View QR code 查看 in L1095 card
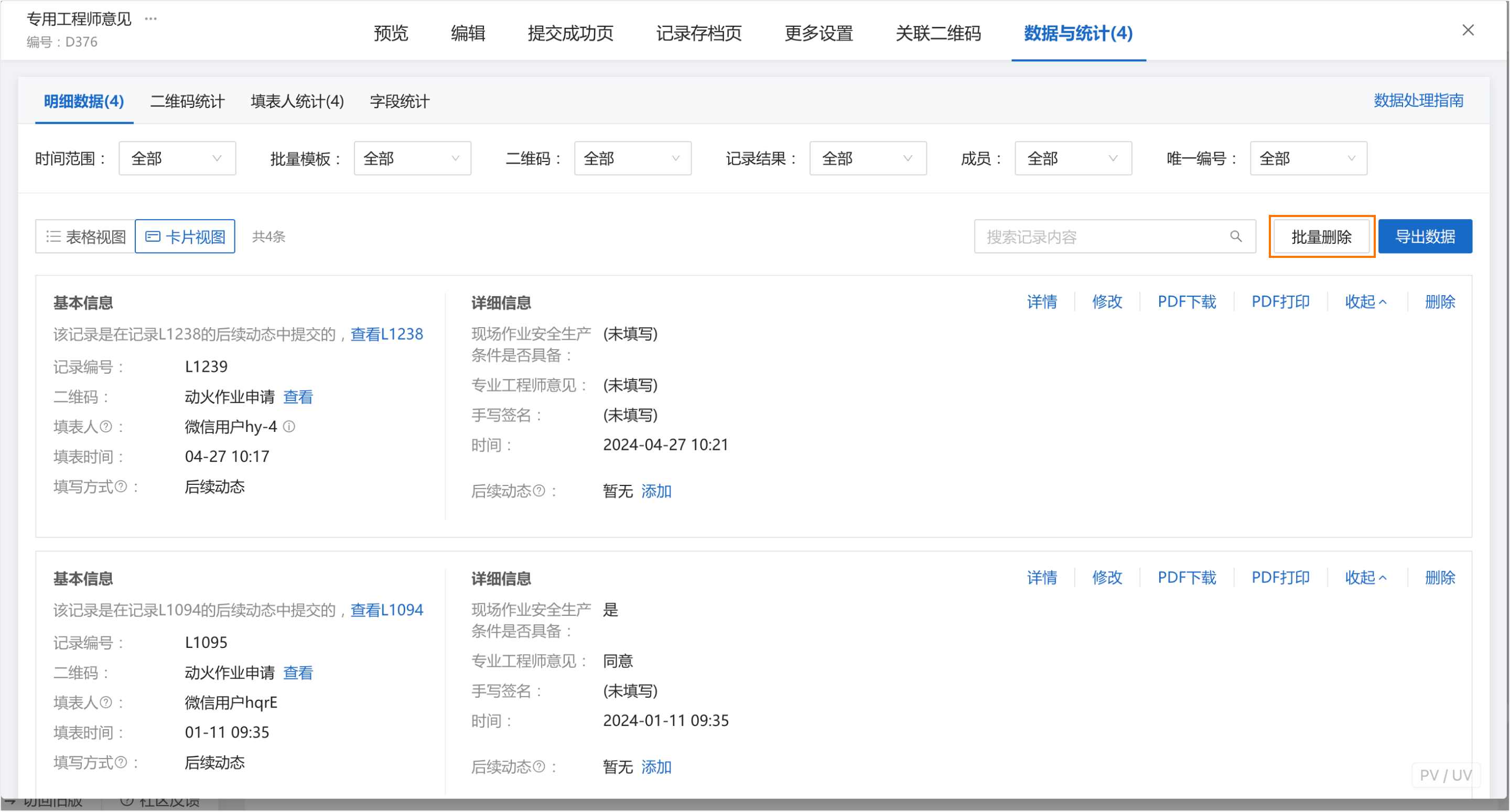Viewport: 1510px width, 812px height. (298, 673)
